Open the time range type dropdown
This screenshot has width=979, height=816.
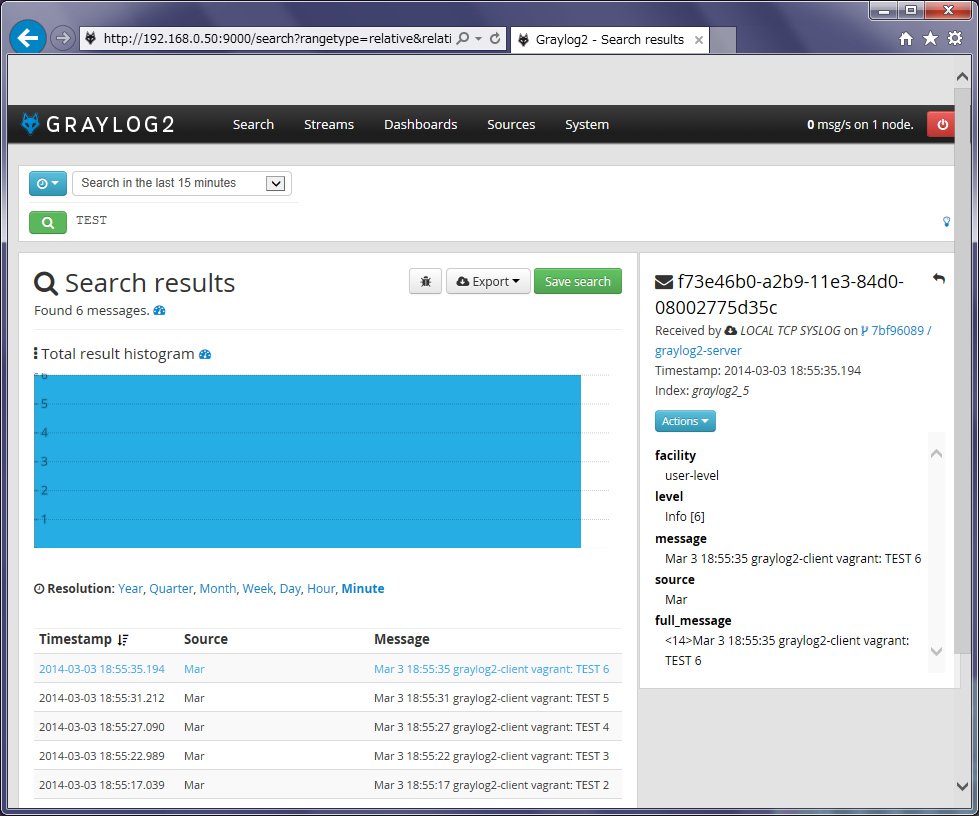click(48, 184)
